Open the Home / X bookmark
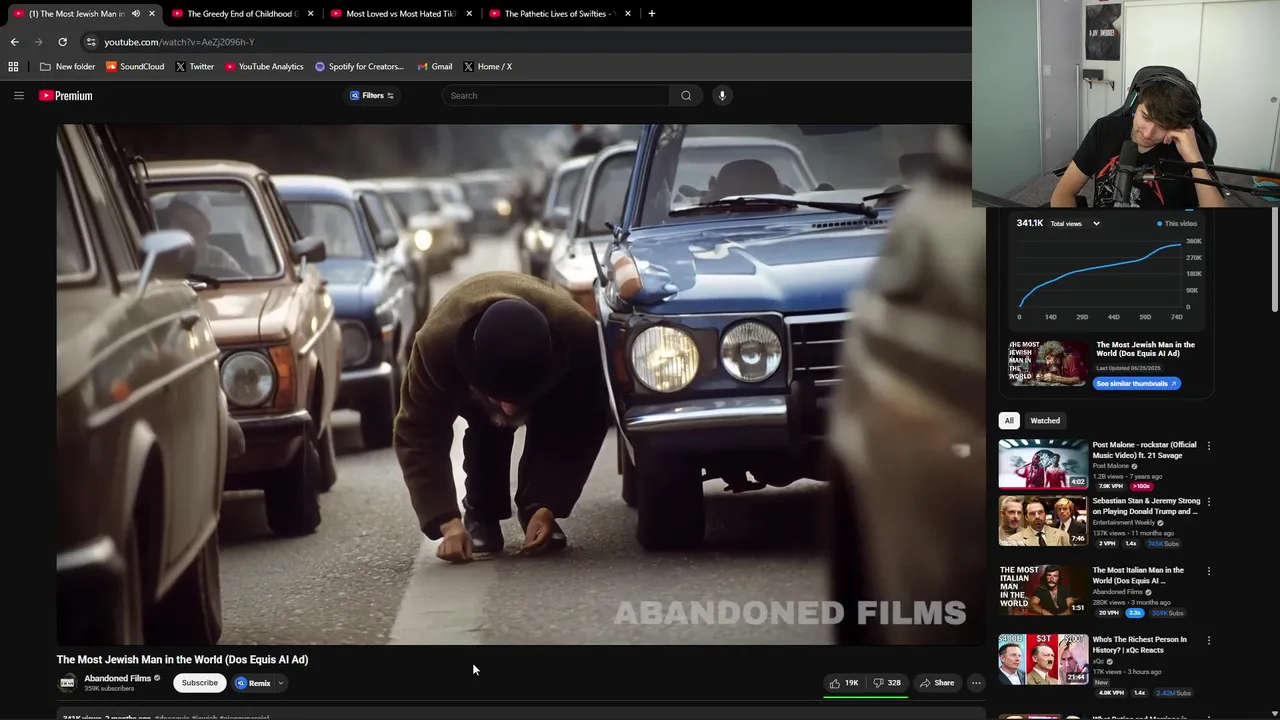The image size is (1280, 720). [x=487, y=67]
